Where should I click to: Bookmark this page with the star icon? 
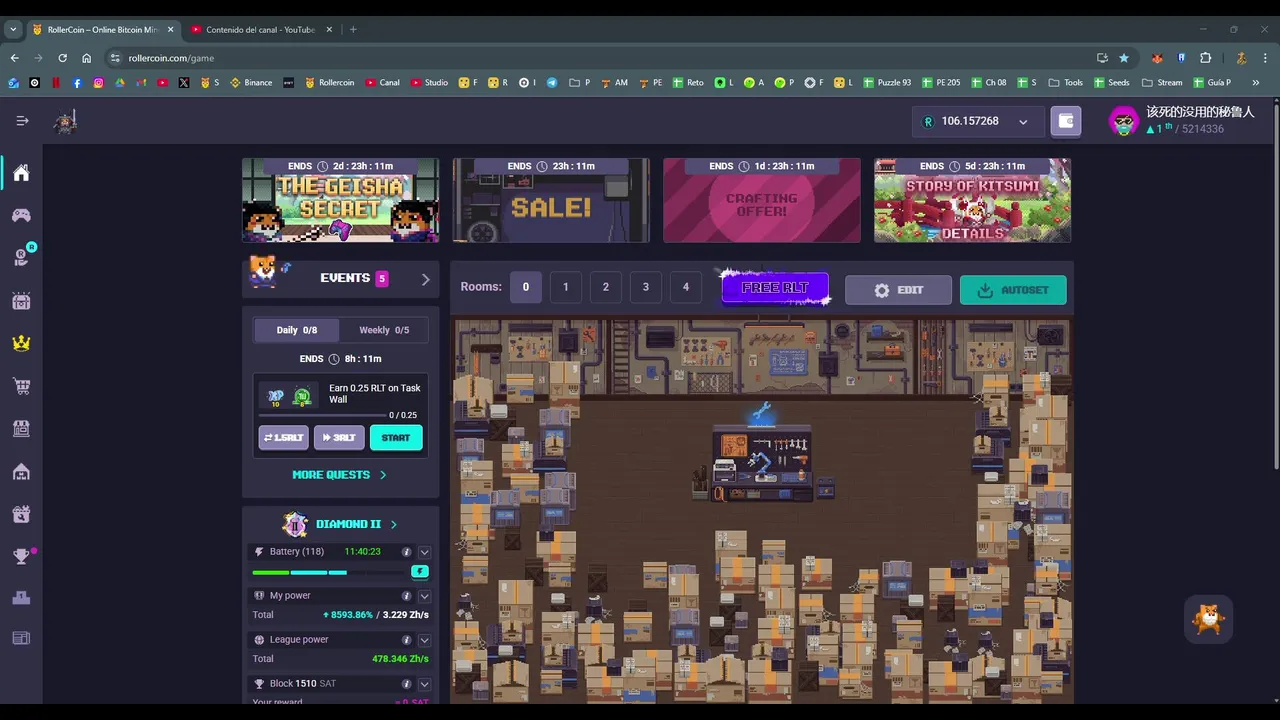(x=1124, y=58)
